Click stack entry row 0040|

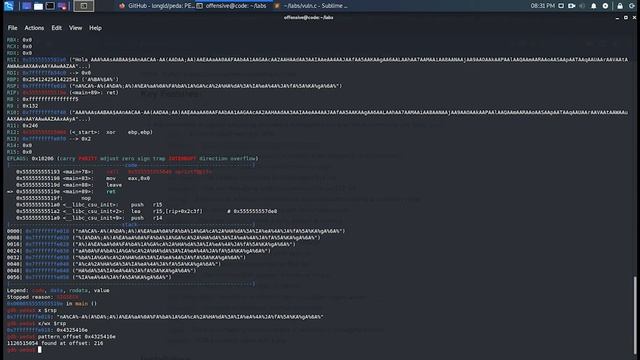click(114, 264)
